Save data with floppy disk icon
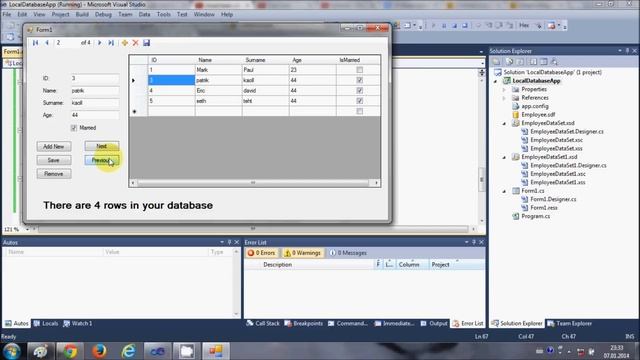The image size is (640, 360). click(x=147, y=43)
